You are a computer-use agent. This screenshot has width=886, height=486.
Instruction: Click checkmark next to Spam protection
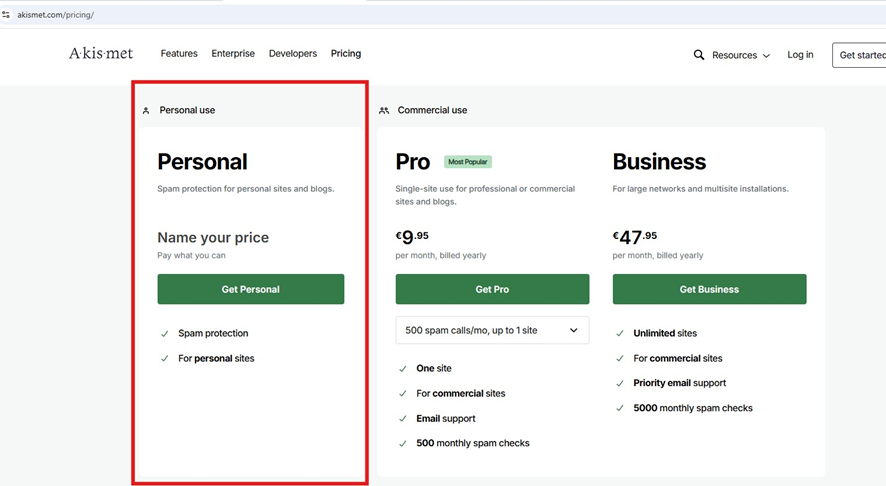(164, 334)
